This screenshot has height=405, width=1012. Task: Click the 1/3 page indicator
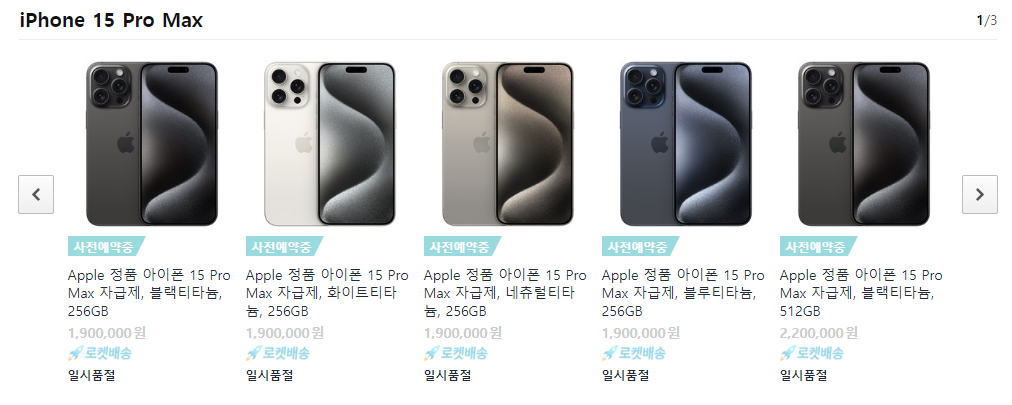[987, 21]
